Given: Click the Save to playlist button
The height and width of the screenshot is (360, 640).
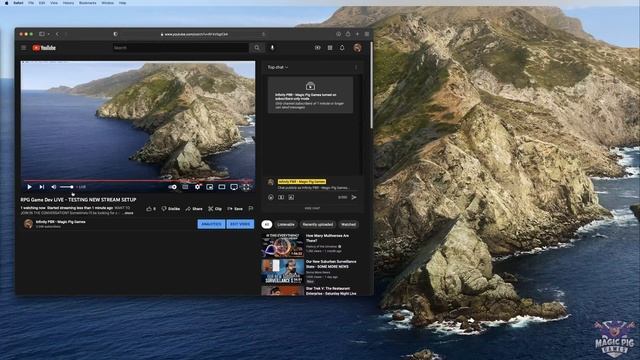Looking at the screenshot, I should pos(235,209).
